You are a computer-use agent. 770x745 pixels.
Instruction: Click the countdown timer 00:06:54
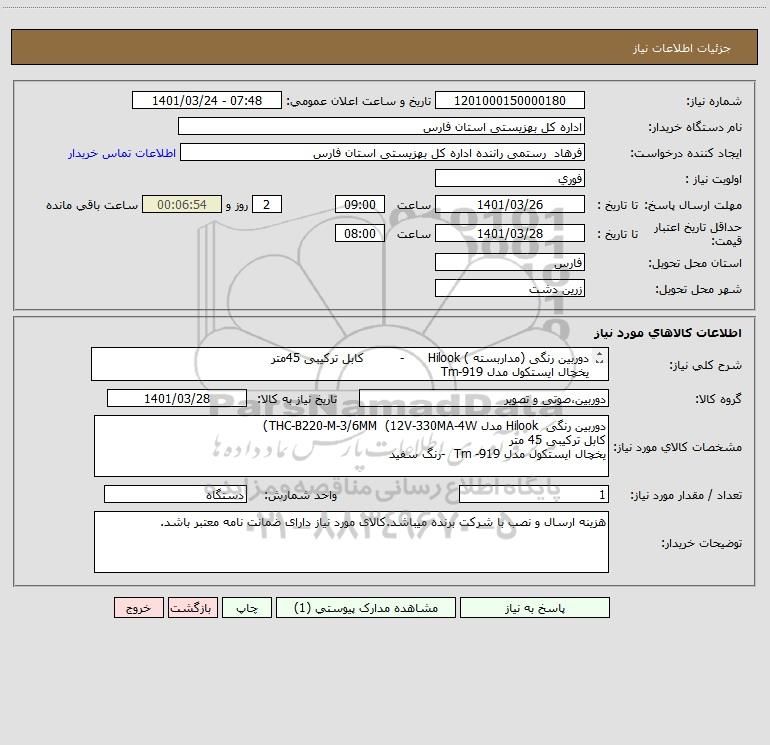182,204
